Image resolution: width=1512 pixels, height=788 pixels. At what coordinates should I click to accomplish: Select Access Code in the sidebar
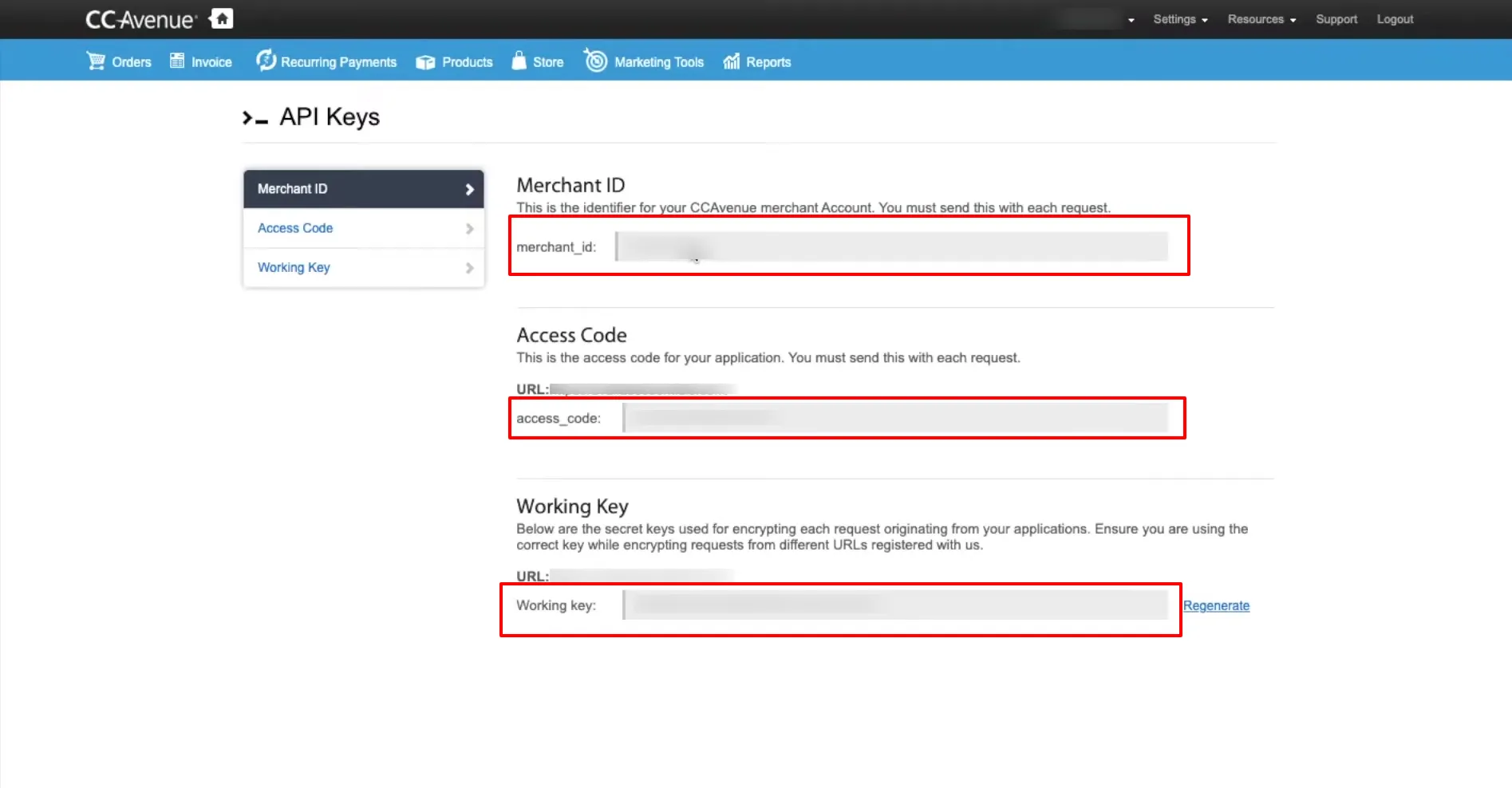pyautogui.click(x=364, y=228)
